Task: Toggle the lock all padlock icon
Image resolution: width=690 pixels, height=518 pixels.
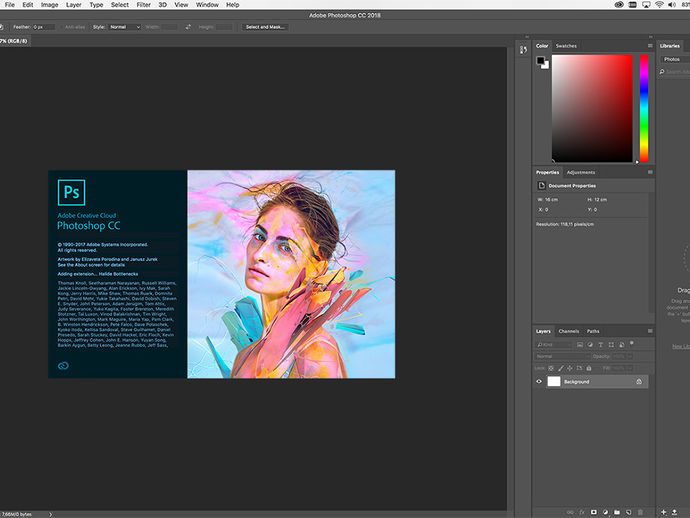Action: (589, 368)
